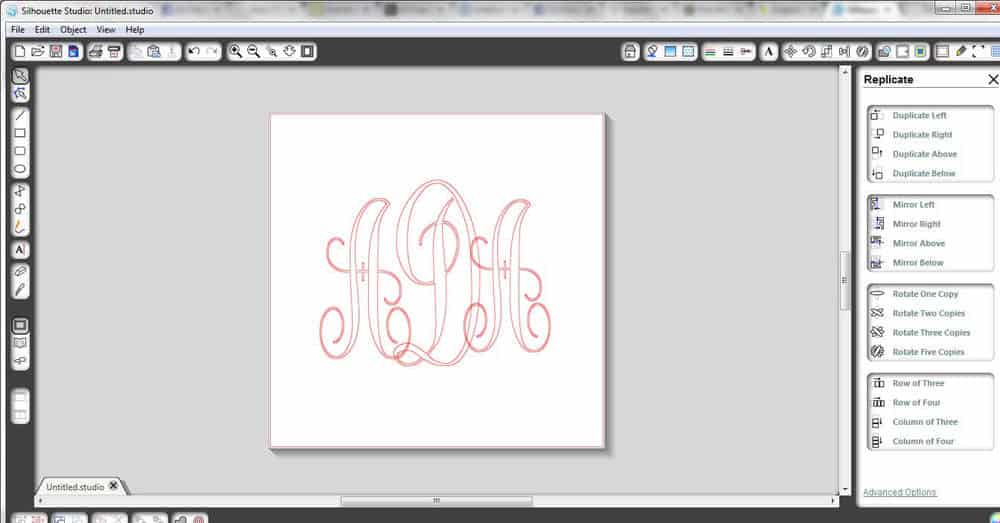This screenshot has height=523, width=1000.
Task: Apply Rotate Five Copies
Action: pyautogui.click(x=928, y=351)
